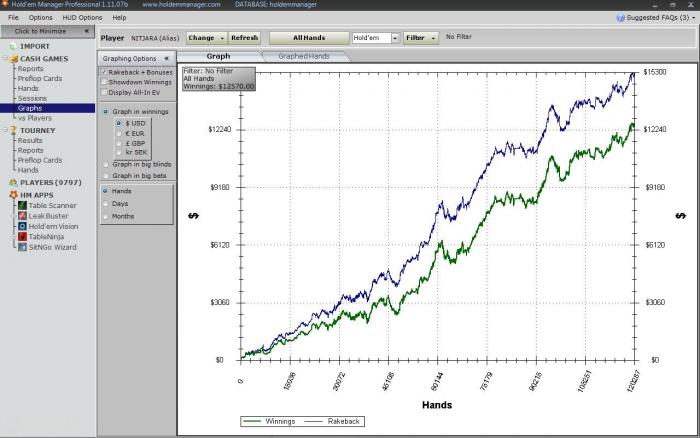This screenshot has height=438, width=700.
Task: Expand the Suggested FAQs dropdown arrow
Action: 694,18
